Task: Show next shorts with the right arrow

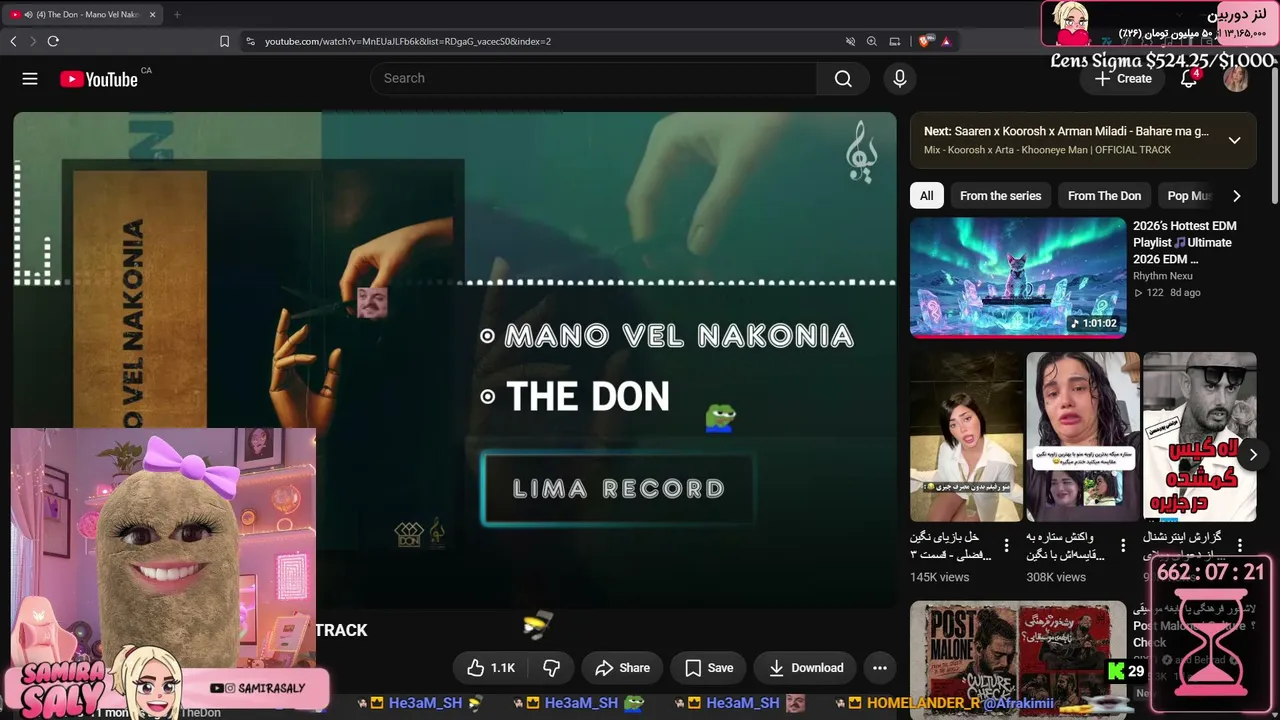Action: (1253, 455)
